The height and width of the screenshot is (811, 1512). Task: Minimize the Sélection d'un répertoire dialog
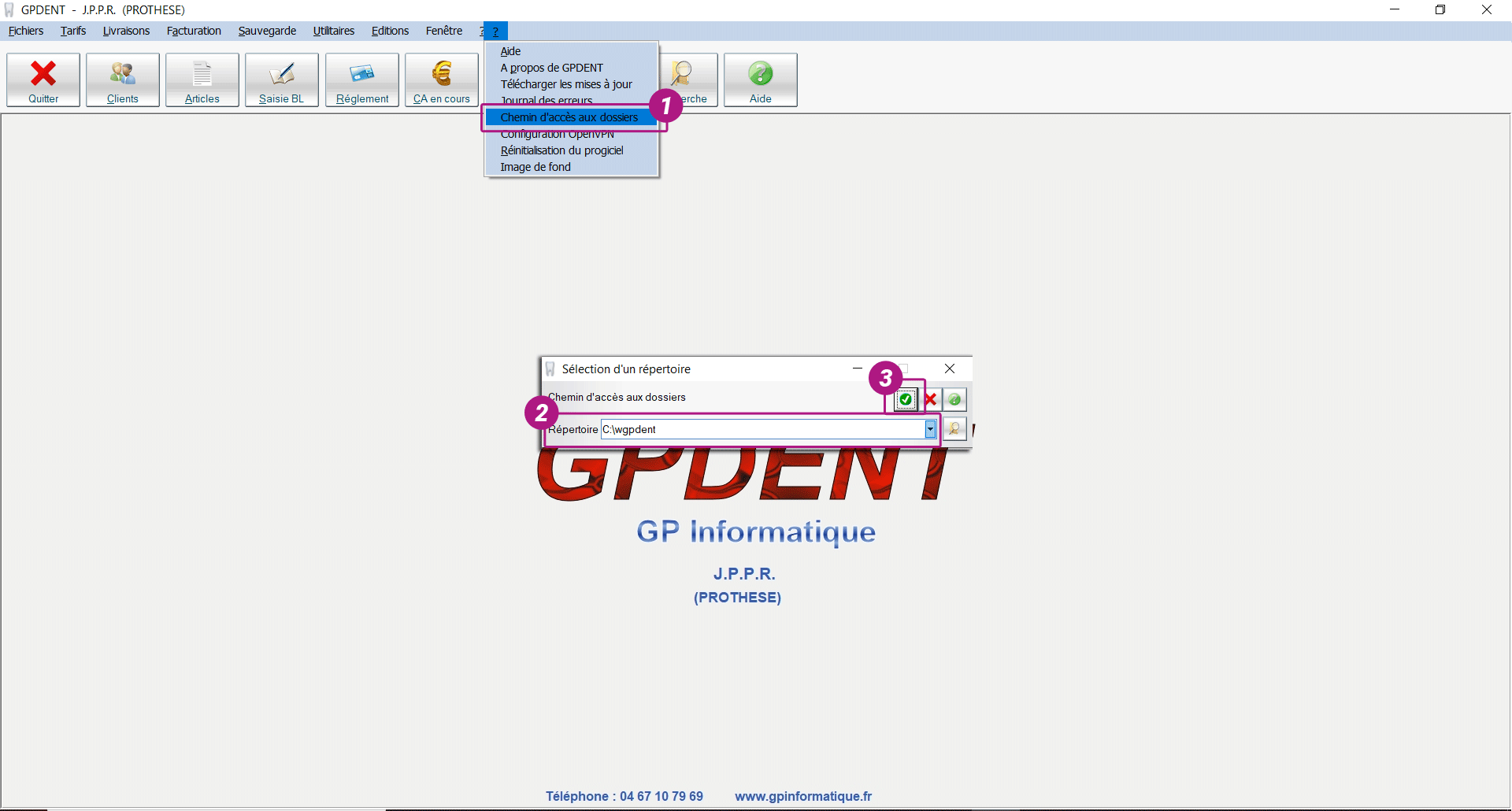click(858, 368)
